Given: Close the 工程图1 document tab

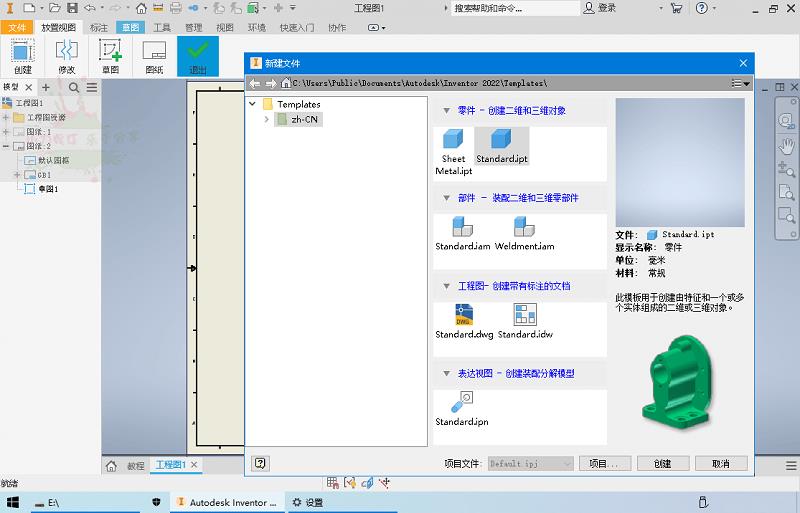Looking at the screenshot, I should [x=194, y=465].
